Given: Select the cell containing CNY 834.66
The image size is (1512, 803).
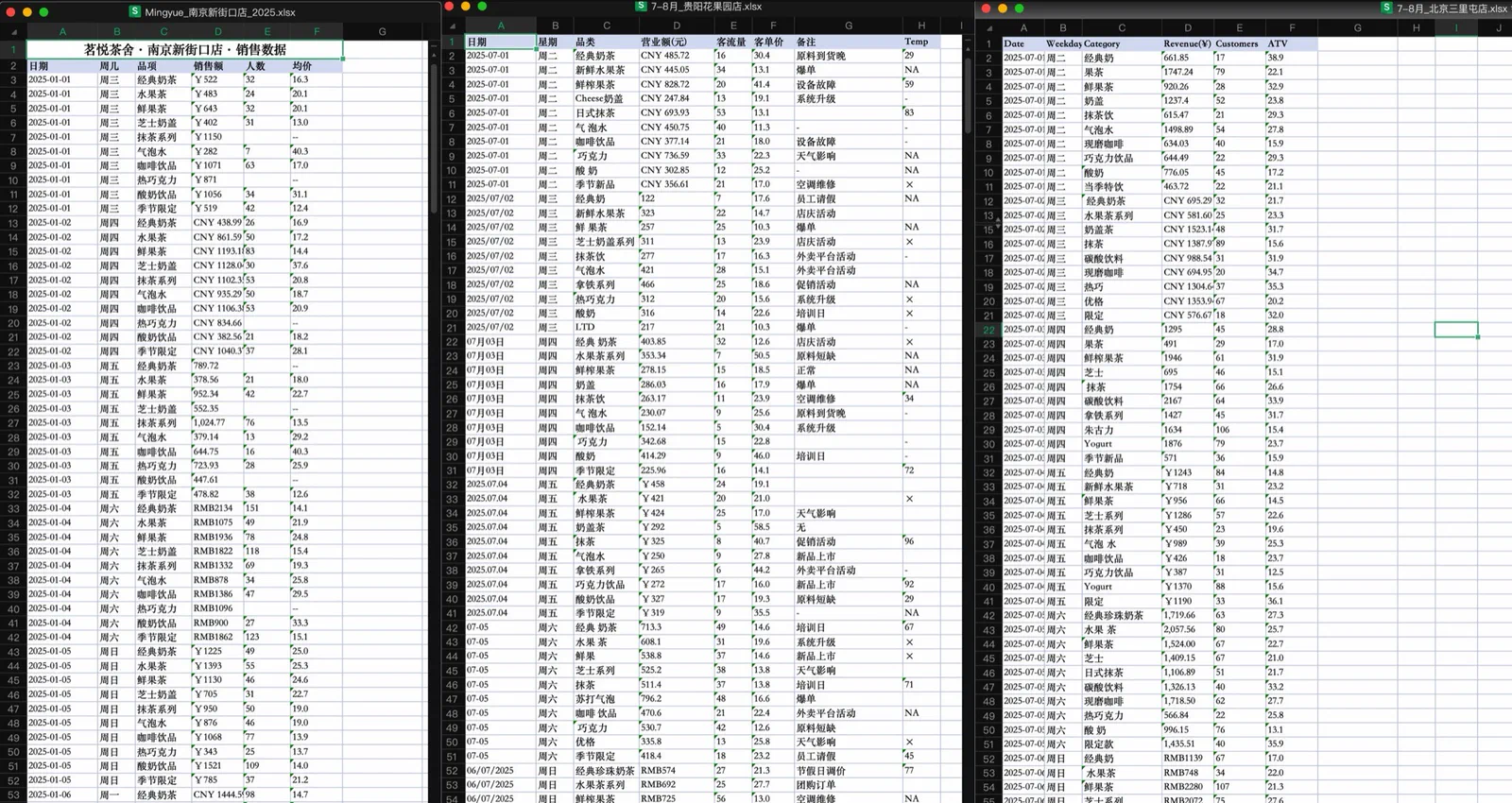Looking at the screenshot, I should [217, 323].
